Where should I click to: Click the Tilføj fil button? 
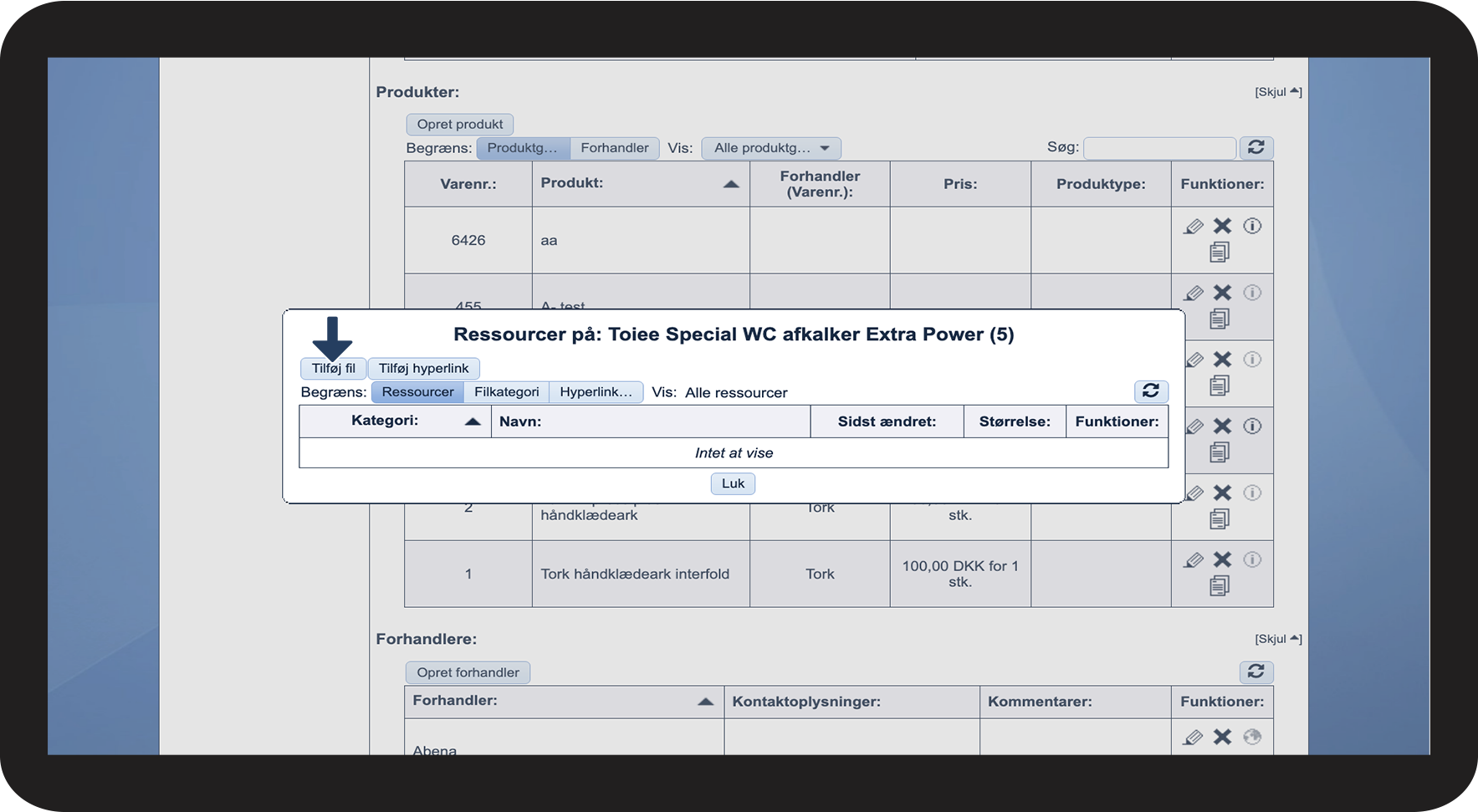coord(333,369)
